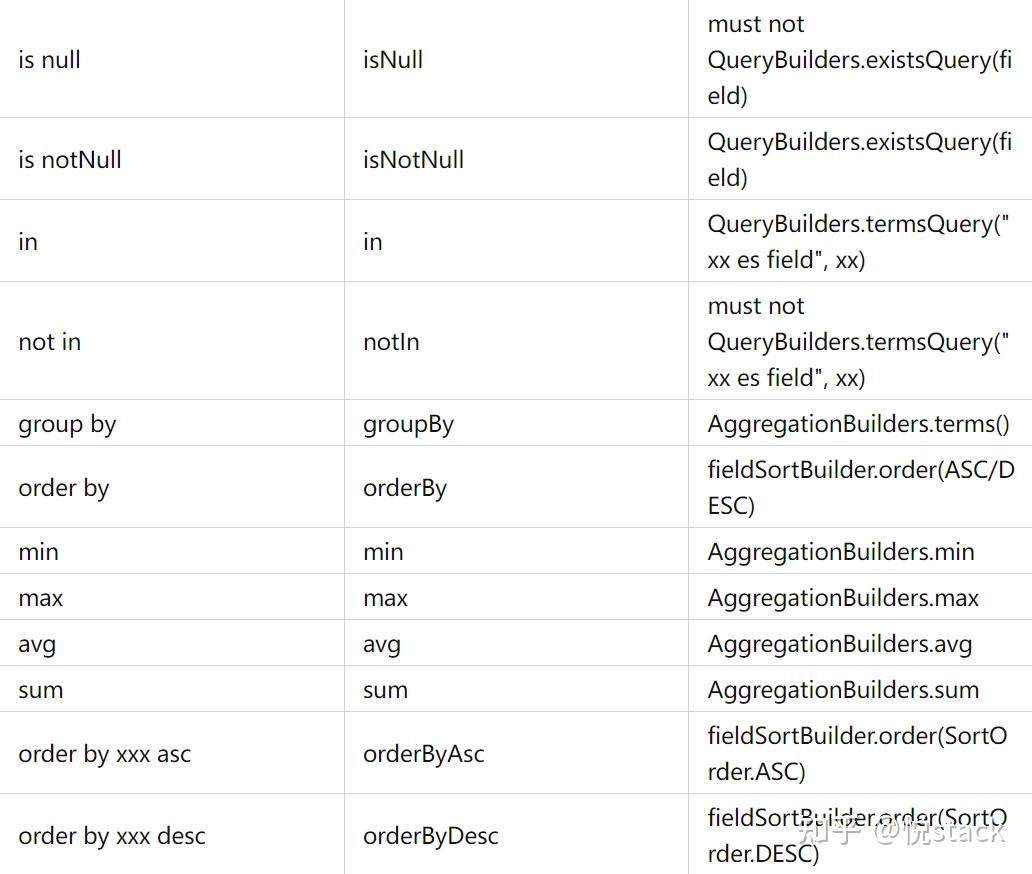Click the AggregationBuilders.min cell

(840, 552)
